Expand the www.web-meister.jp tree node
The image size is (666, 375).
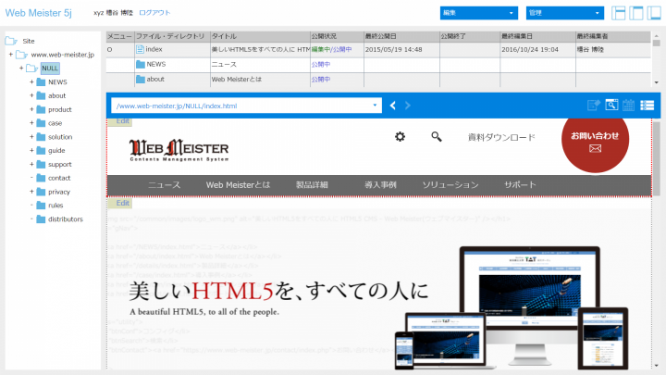11,54
